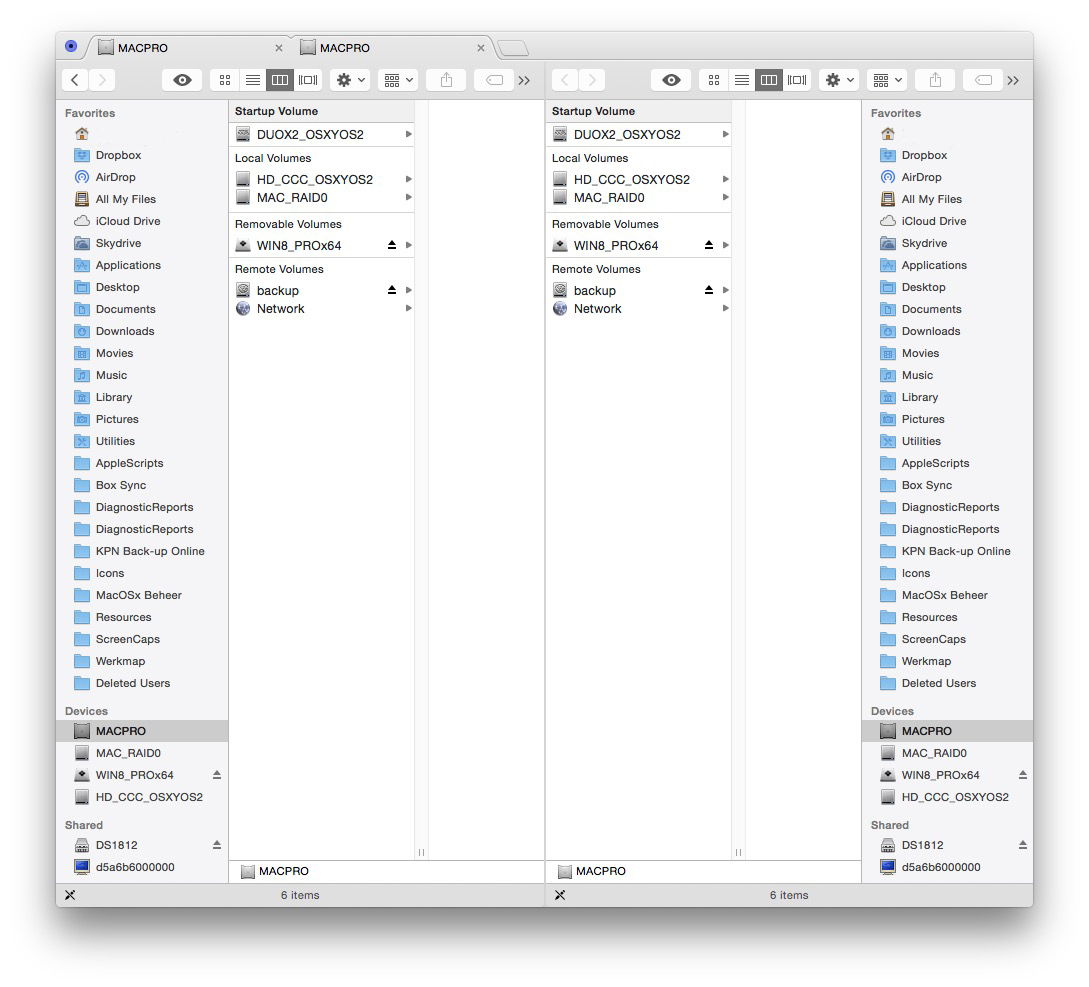The width and height of the screenshot is (1089, 987).
Task: Go forward in left pane
Action: [102, 81]
